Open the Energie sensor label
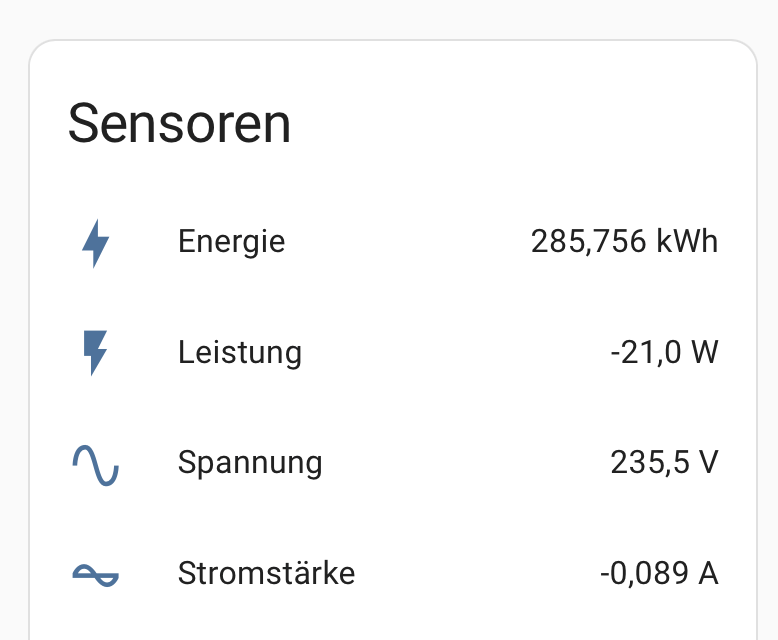 point(231,242)
